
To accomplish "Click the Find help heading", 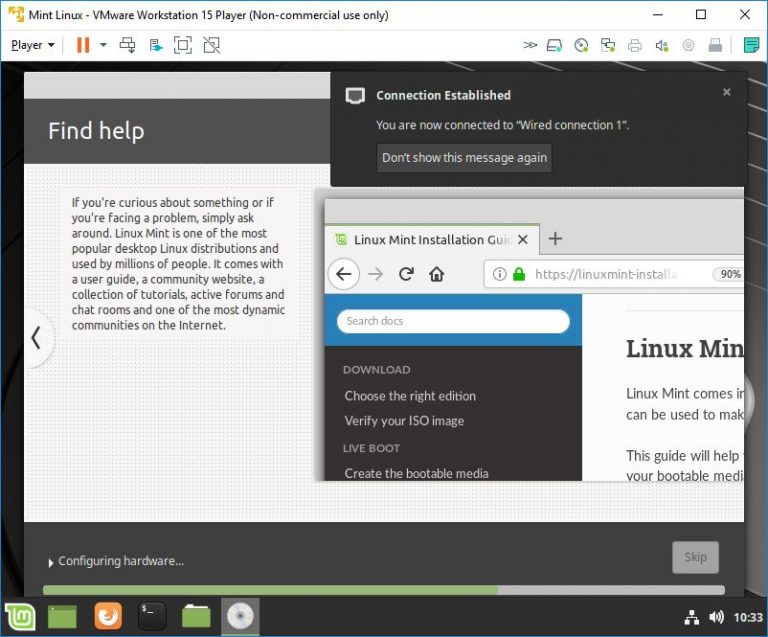I will pyautogui.click(x=96, y=131).
